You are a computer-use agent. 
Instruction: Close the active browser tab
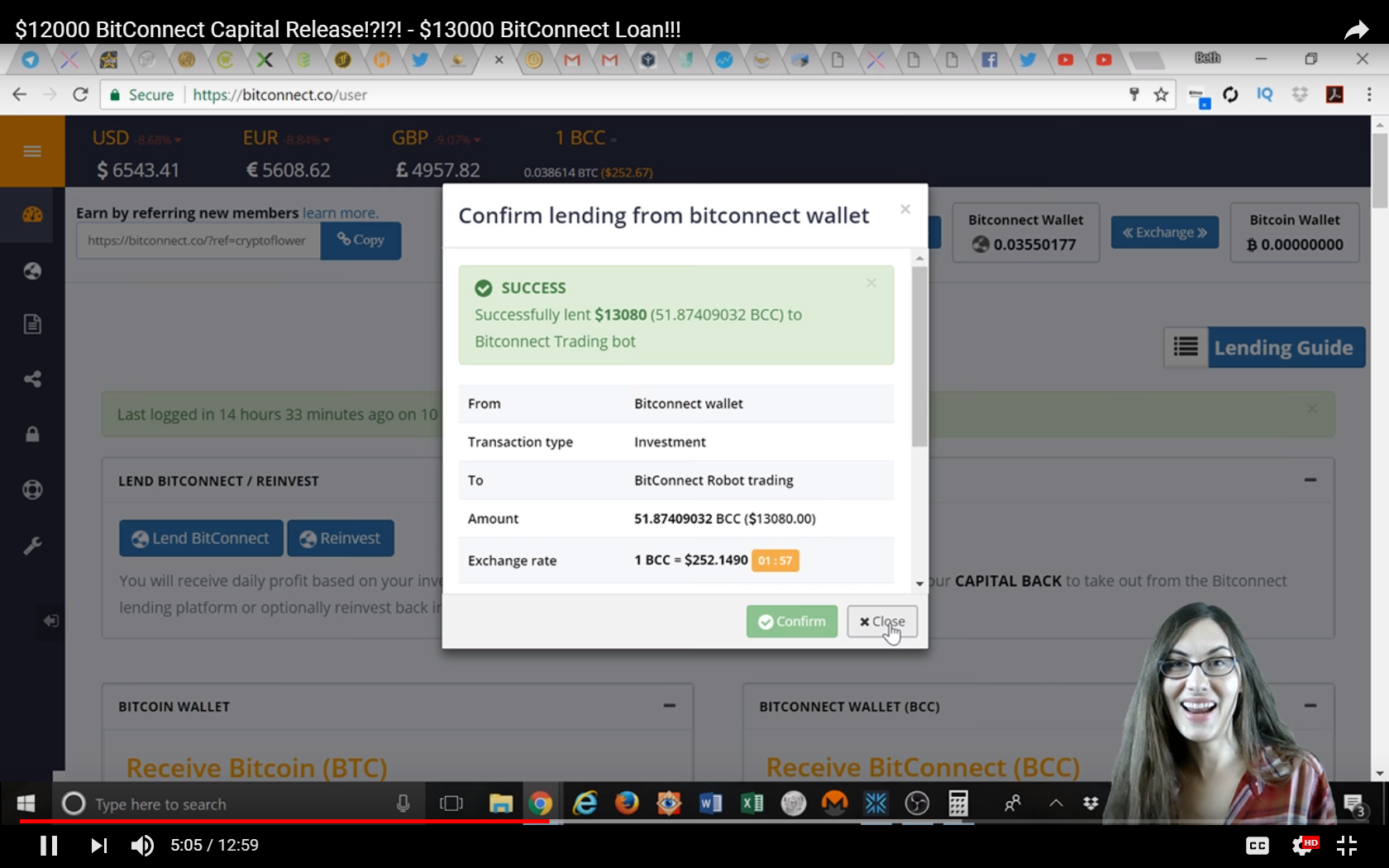click(499, 60)
